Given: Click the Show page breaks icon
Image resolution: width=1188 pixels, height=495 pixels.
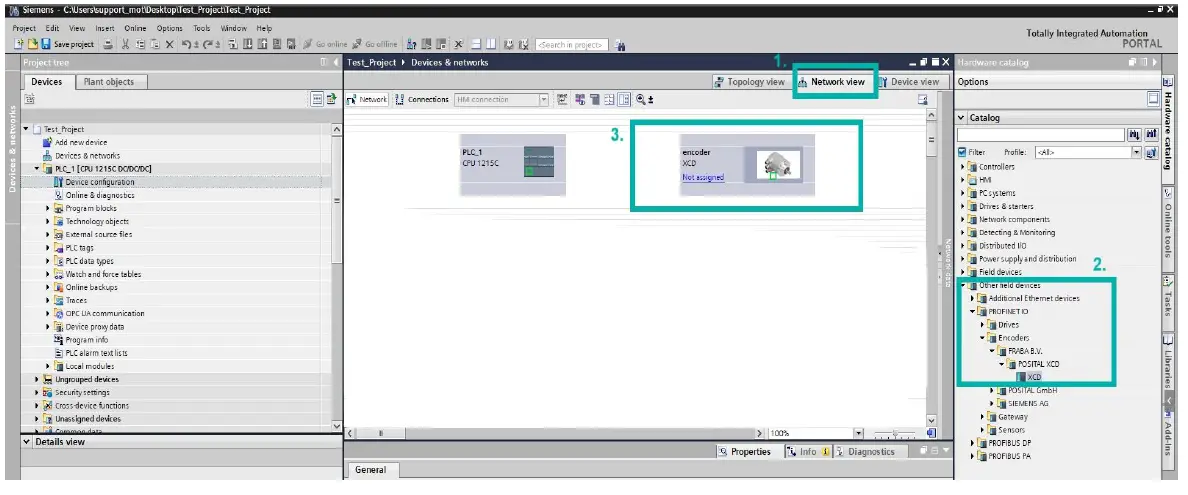Looking at the screenshot, I should pyautogui.click(x=610, y=99).
